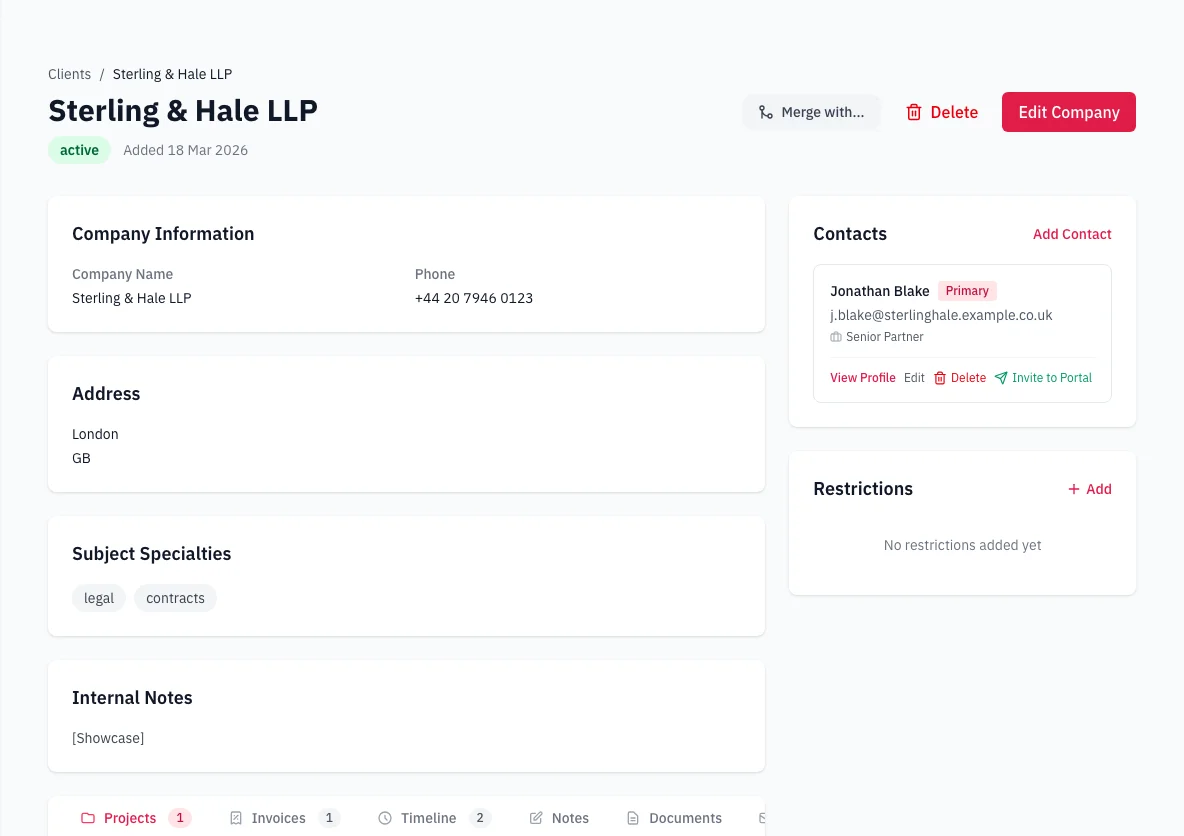Click the clock icon on the Timeline tab
This screenshot has width=1184, height=836.
point(384,817)
